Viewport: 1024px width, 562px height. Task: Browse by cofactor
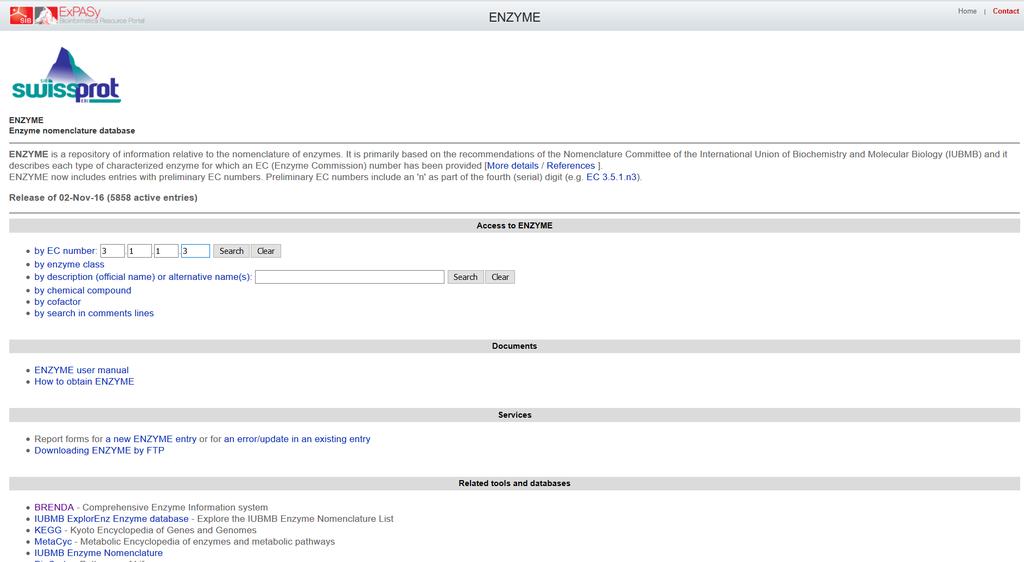(57, 302)
